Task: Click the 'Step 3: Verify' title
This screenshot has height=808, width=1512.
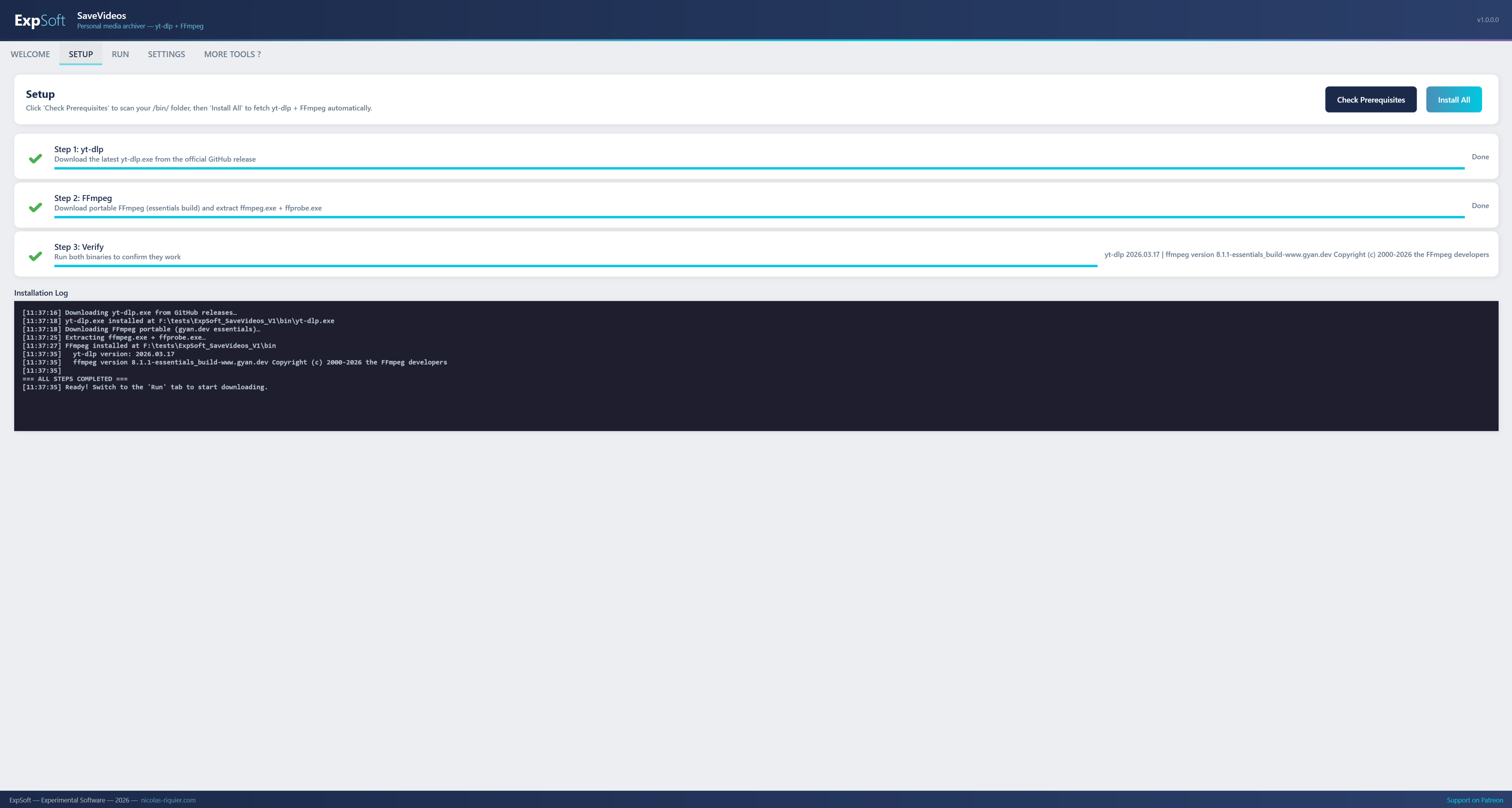Action: 79,247
